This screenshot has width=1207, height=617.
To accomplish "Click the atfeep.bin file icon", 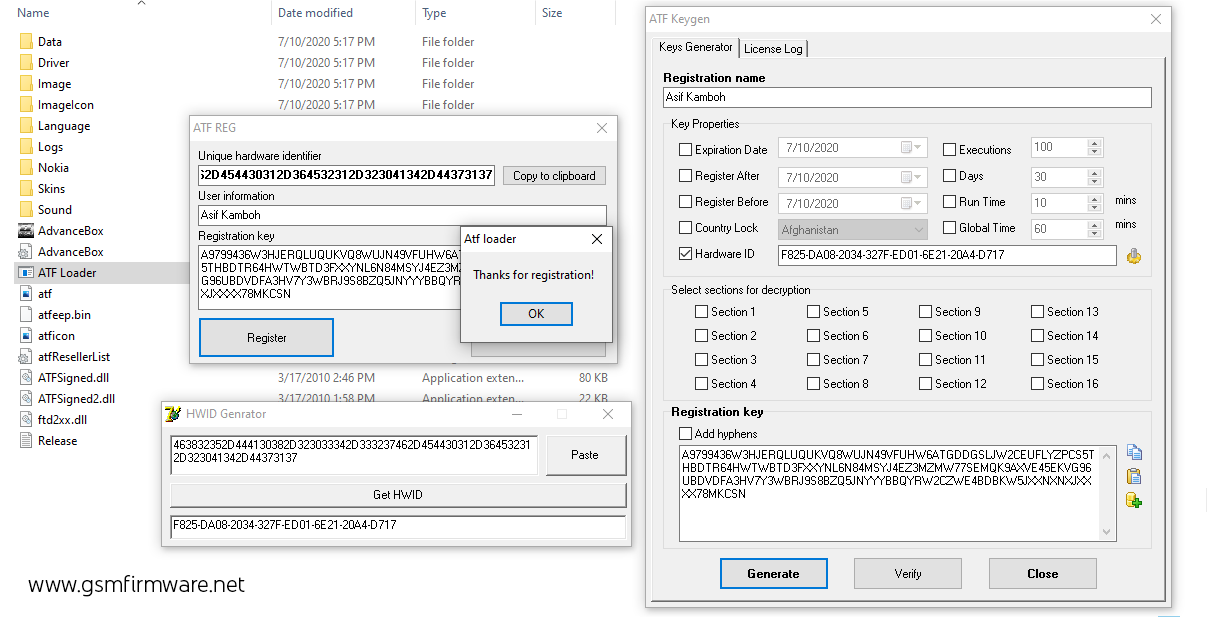I will 26,315.
